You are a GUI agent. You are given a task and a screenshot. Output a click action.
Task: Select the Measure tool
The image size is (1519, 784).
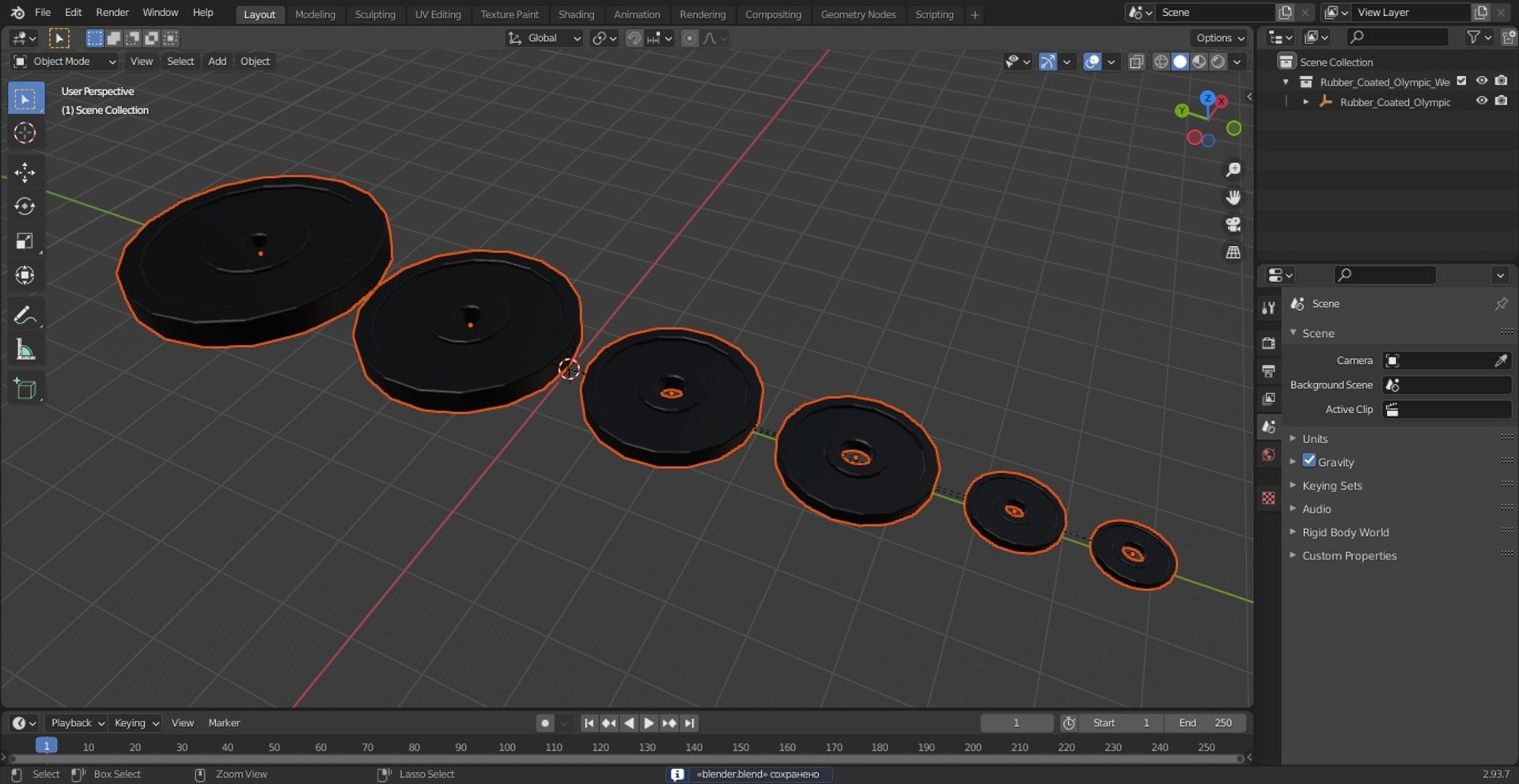click(x=25, y=350)
